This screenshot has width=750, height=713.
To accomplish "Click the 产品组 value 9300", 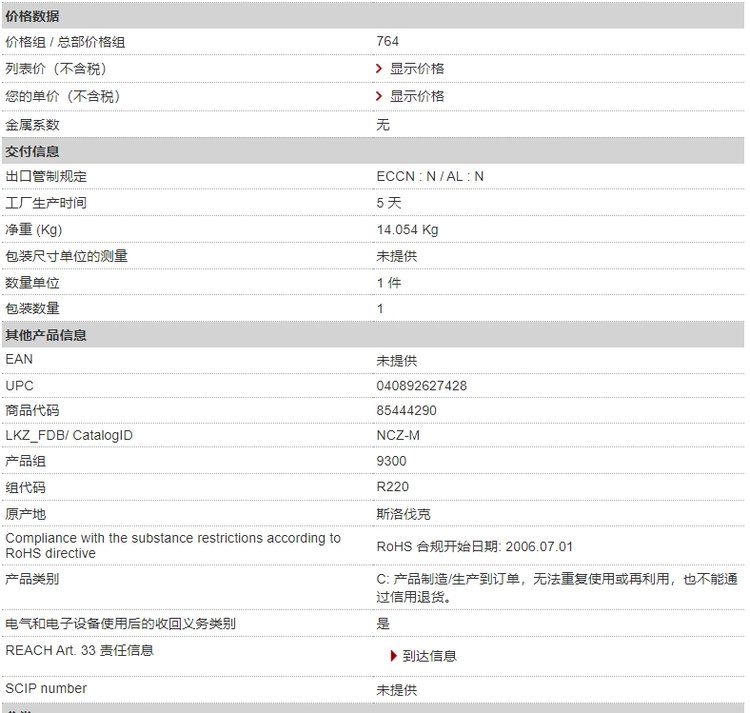I will coord(392,461).
